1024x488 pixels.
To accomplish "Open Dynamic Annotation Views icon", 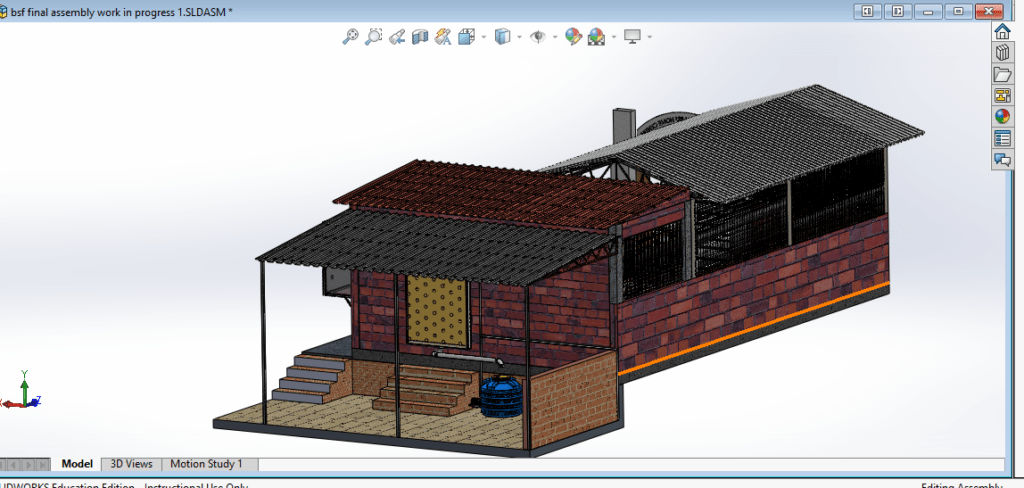I will point(443,37).
